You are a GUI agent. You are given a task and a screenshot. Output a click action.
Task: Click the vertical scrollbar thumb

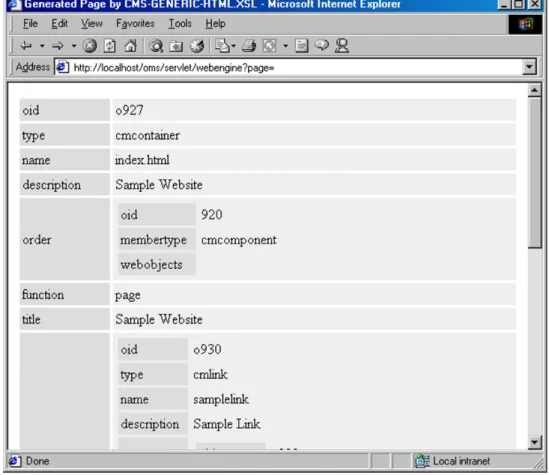click(x=535, y=173)
